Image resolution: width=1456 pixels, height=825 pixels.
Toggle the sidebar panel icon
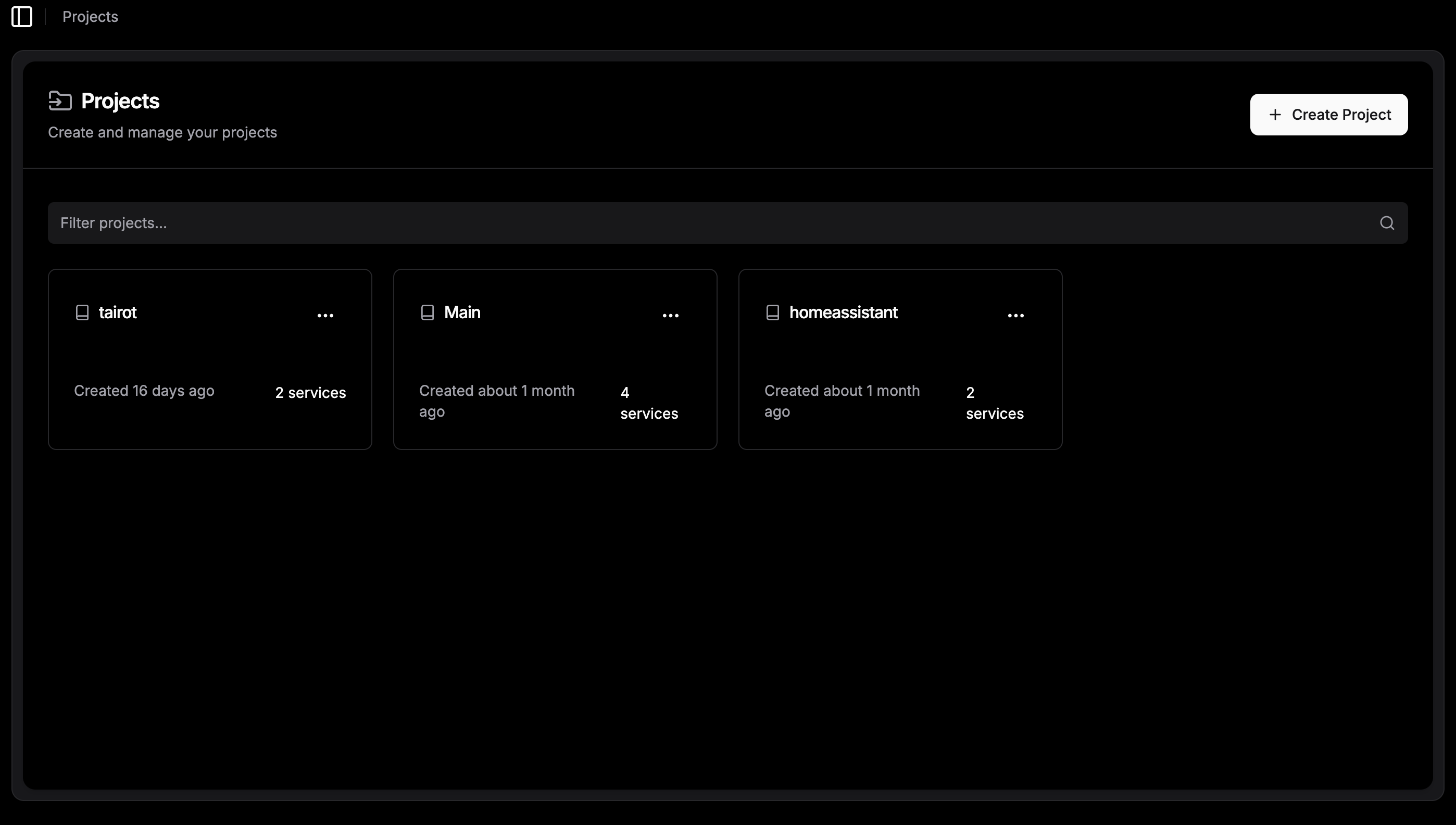click(x=21, y=17)
